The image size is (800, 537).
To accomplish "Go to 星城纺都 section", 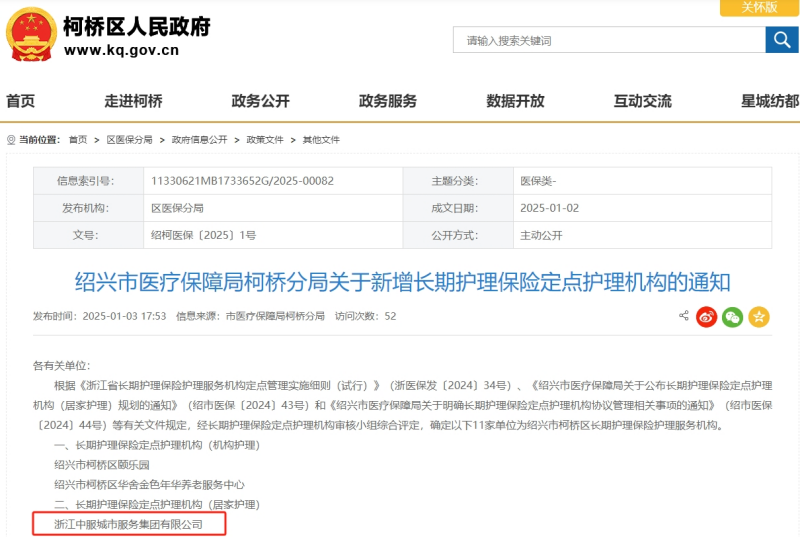I will coord(769,101).
